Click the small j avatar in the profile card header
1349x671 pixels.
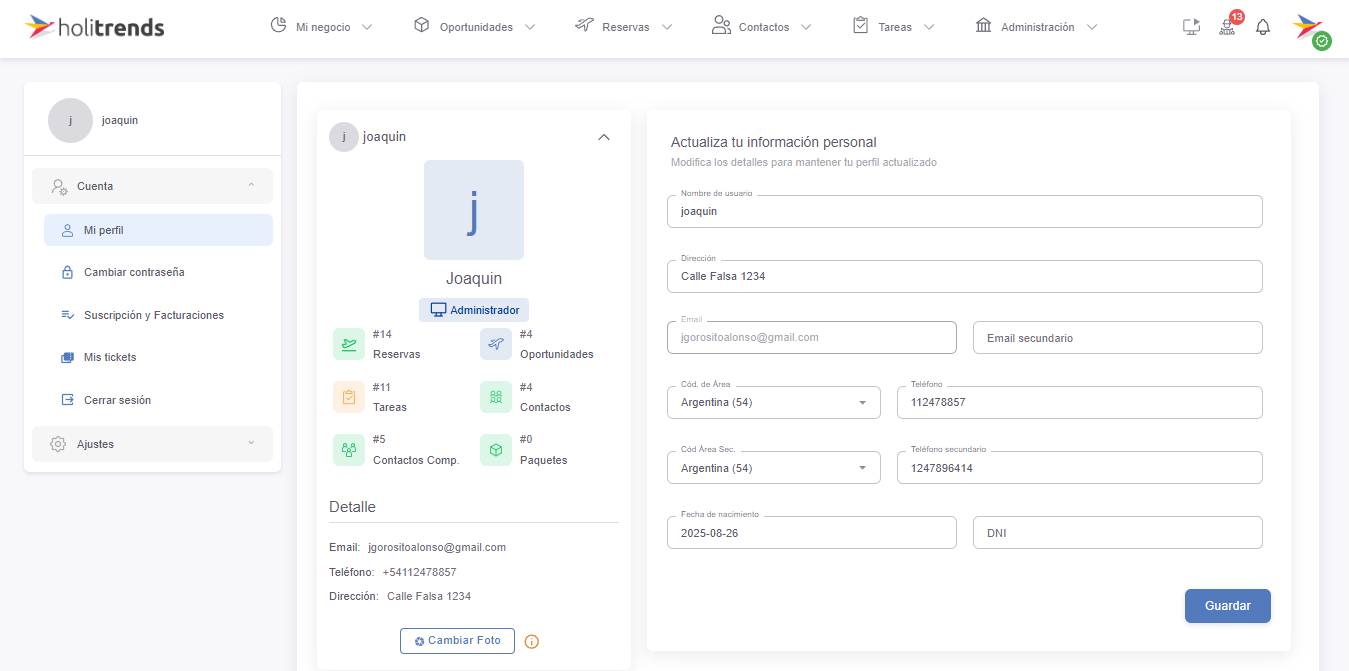coord(344,137)
